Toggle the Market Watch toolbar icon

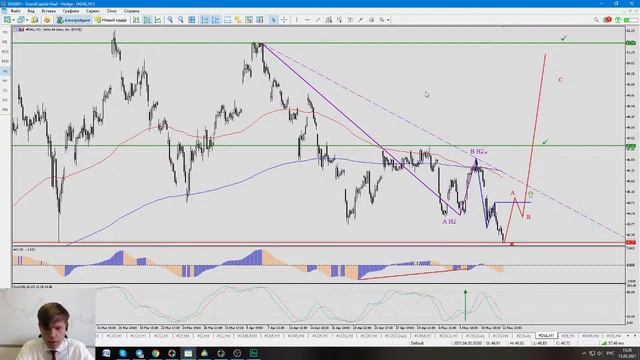click(35, 20)
